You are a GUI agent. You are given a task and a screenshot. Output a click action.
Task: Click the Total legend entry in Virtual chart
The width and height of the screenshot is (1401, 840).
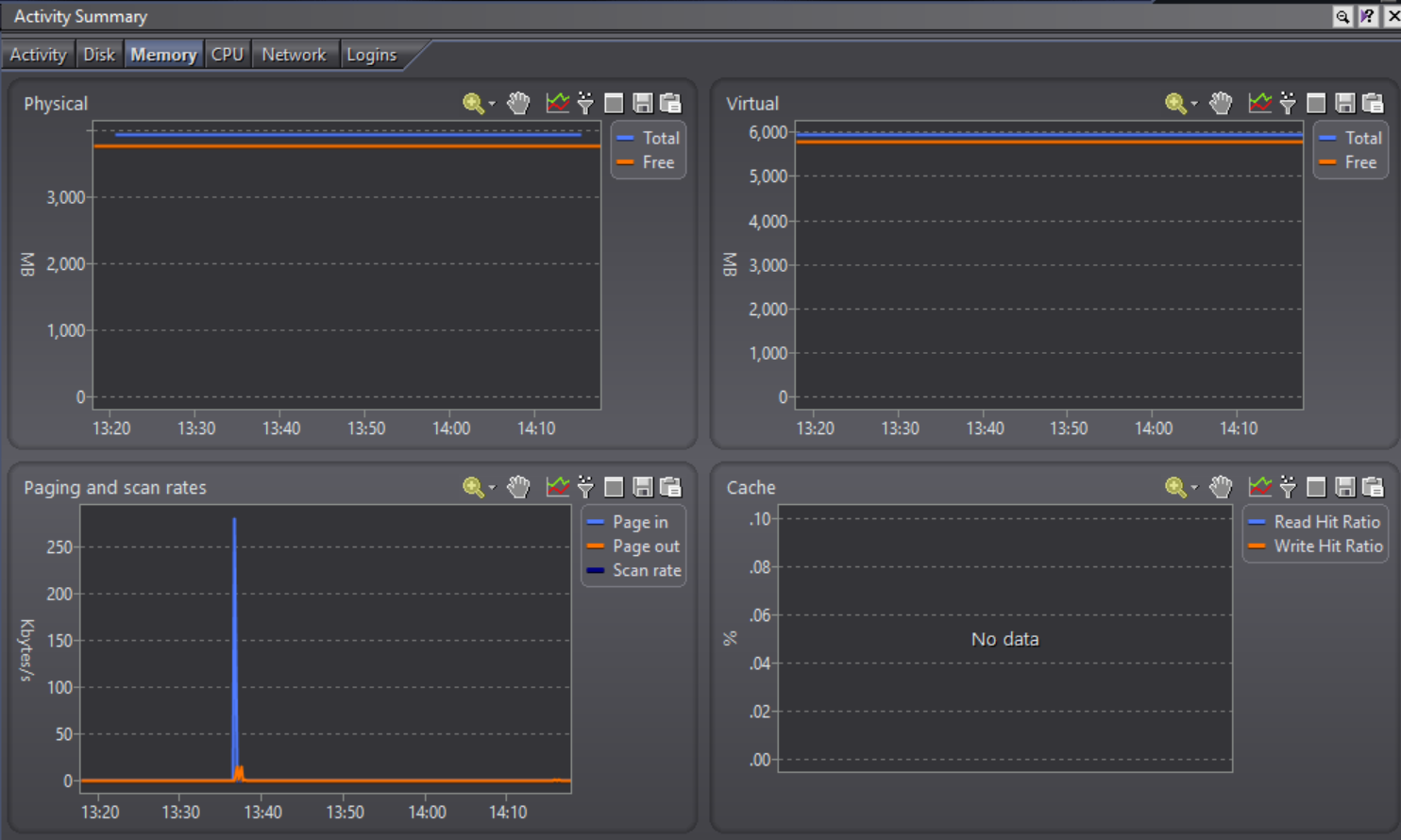[x=1351, y=138]
